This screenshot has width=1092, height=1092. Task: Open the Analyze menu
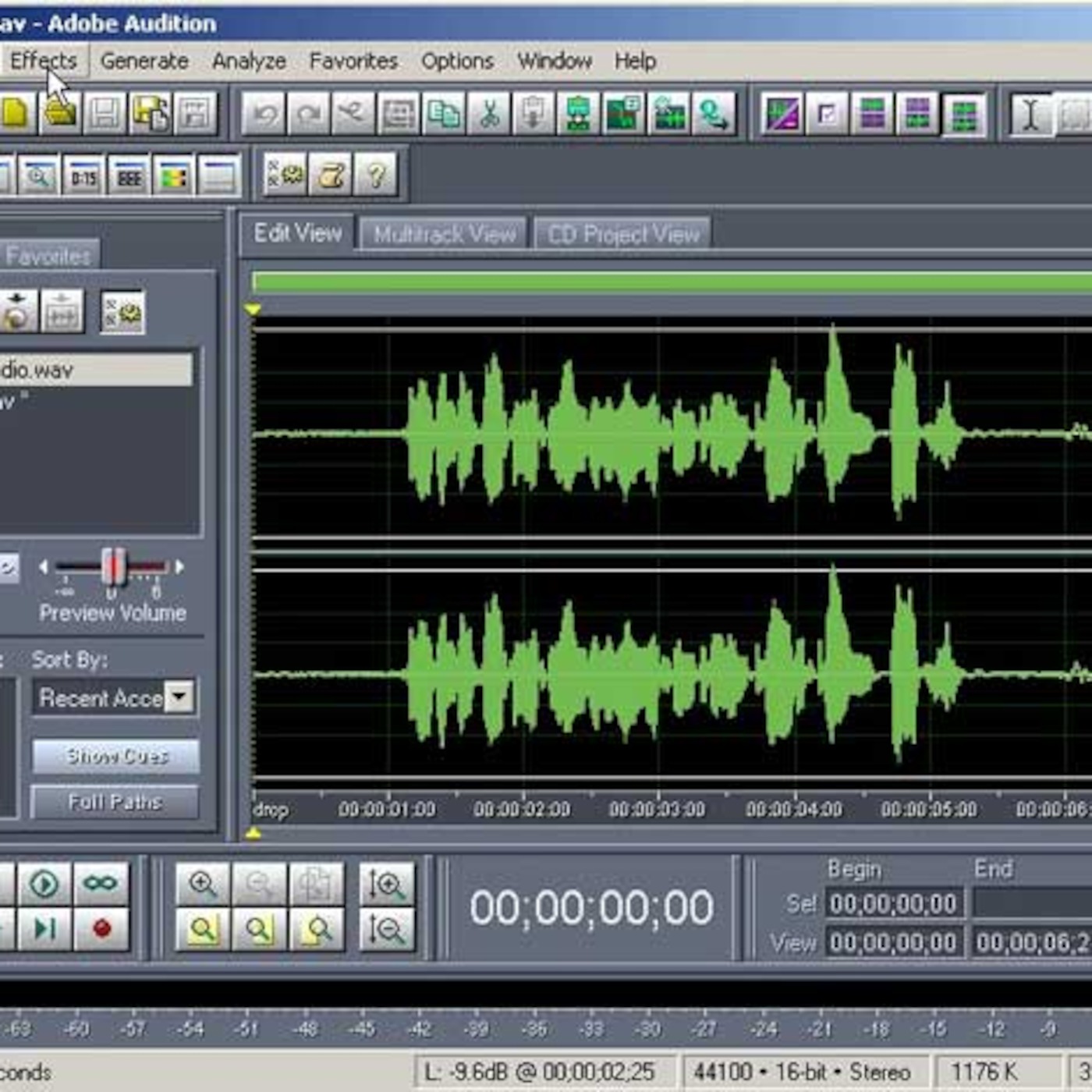tap(249, 61)
